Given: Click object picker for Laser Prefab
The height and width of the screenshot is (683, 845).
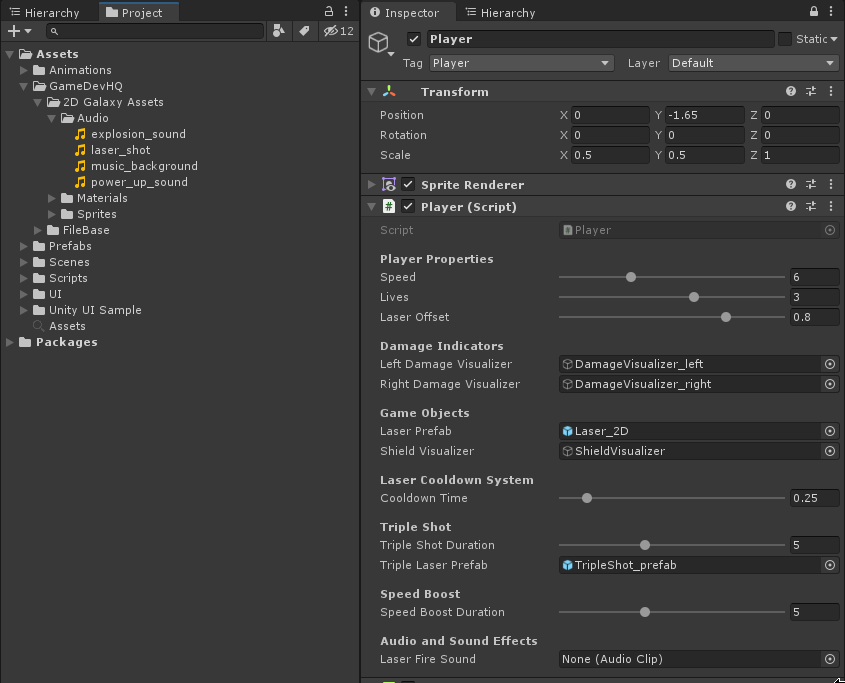Looking at the screenshot, I should (x=830, y=431).
